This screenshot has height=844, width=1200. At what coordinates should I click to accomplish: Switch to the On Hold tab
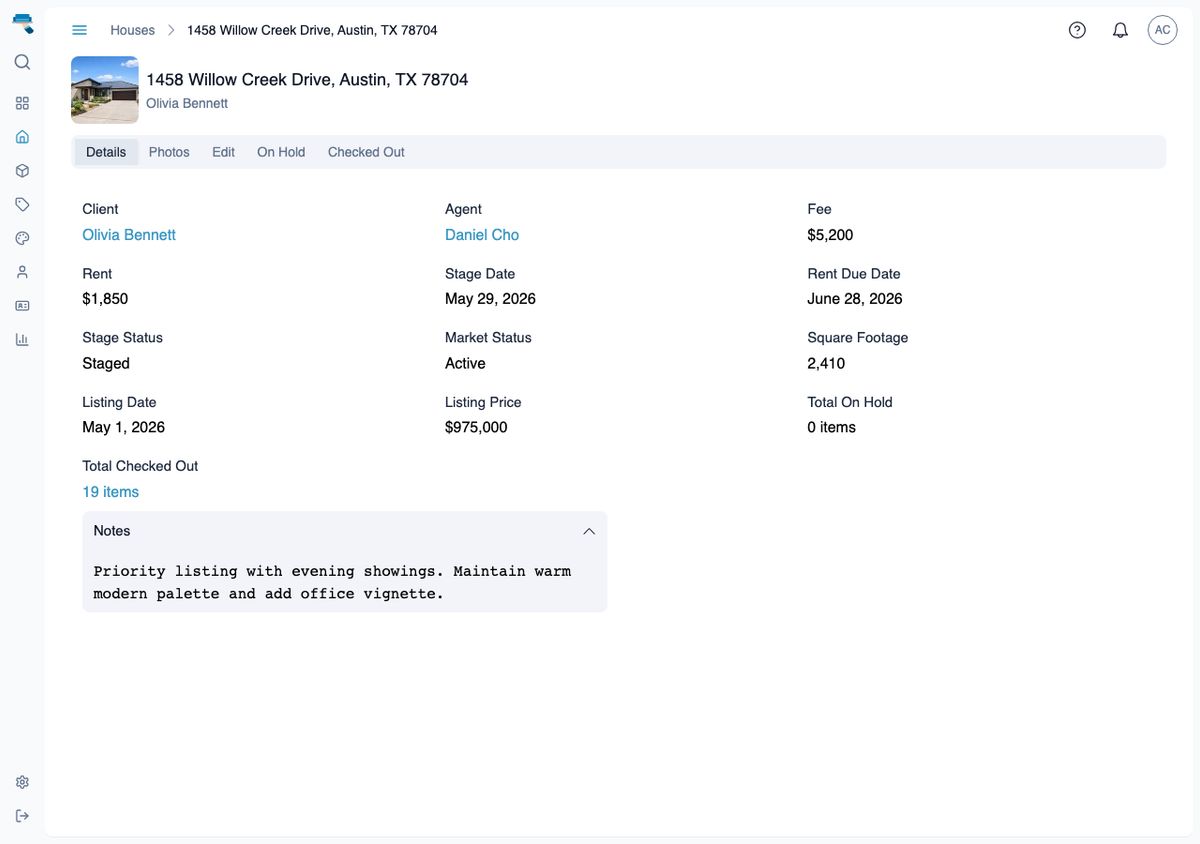click(281, 152)
